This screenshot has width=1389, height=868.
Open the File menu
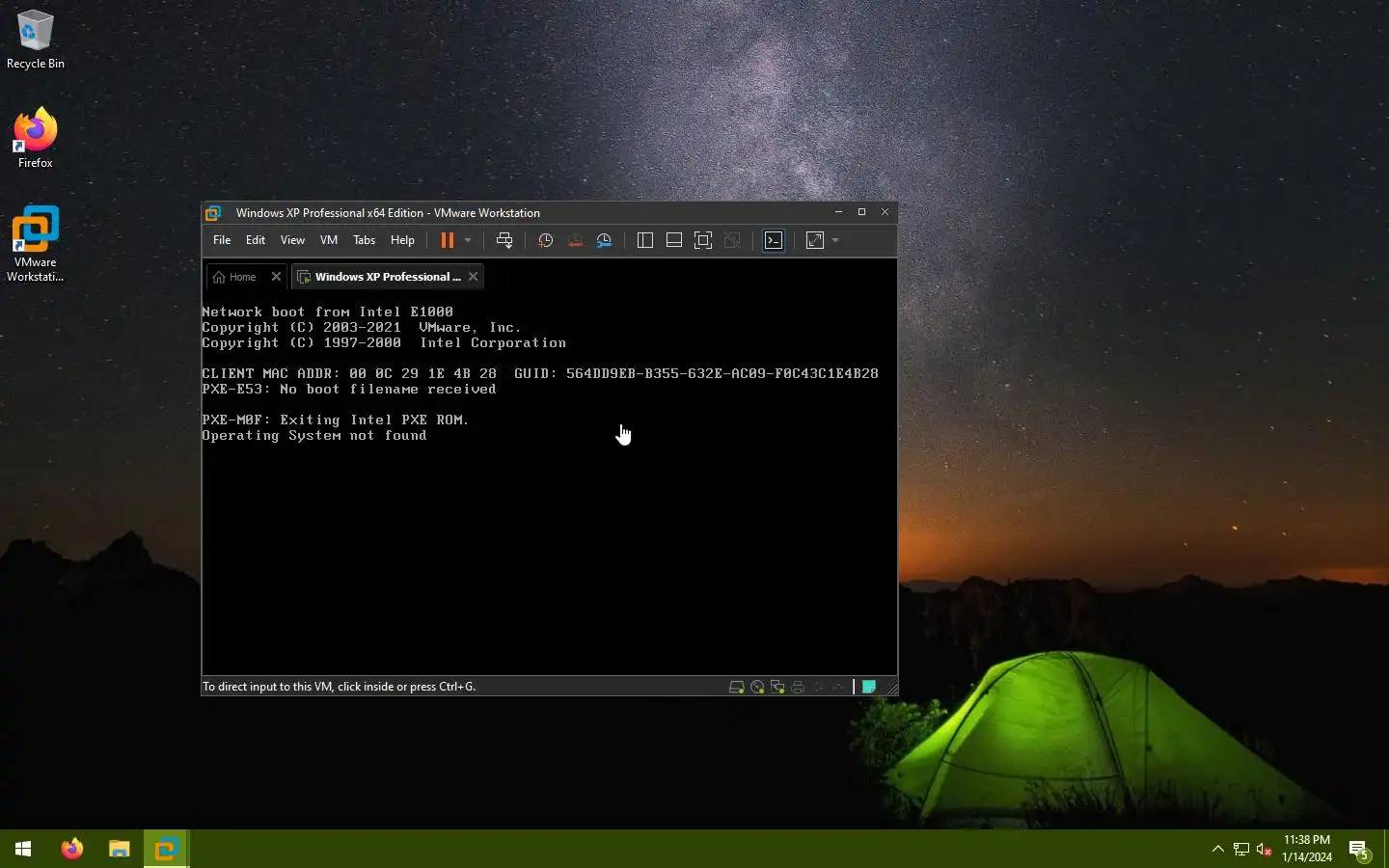click(222, 240)
